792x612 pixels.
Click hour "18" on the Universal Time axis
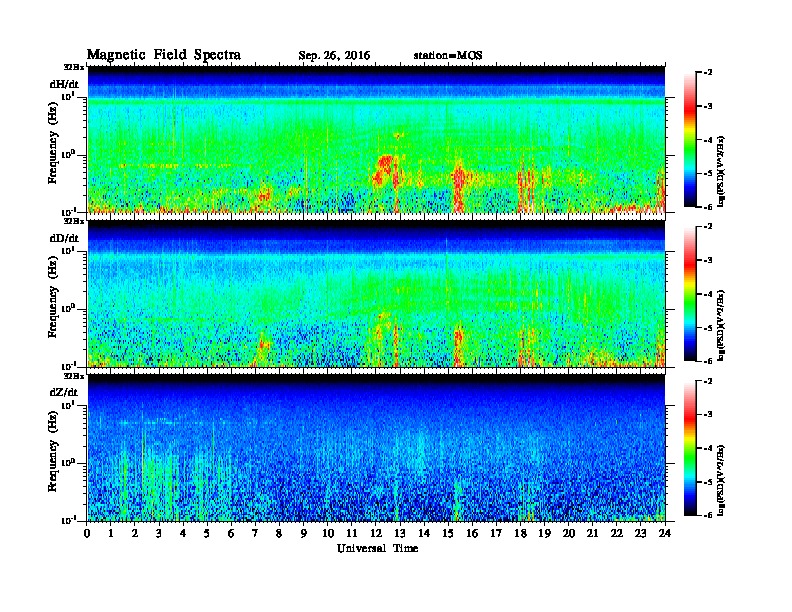[x=520, y=534]
